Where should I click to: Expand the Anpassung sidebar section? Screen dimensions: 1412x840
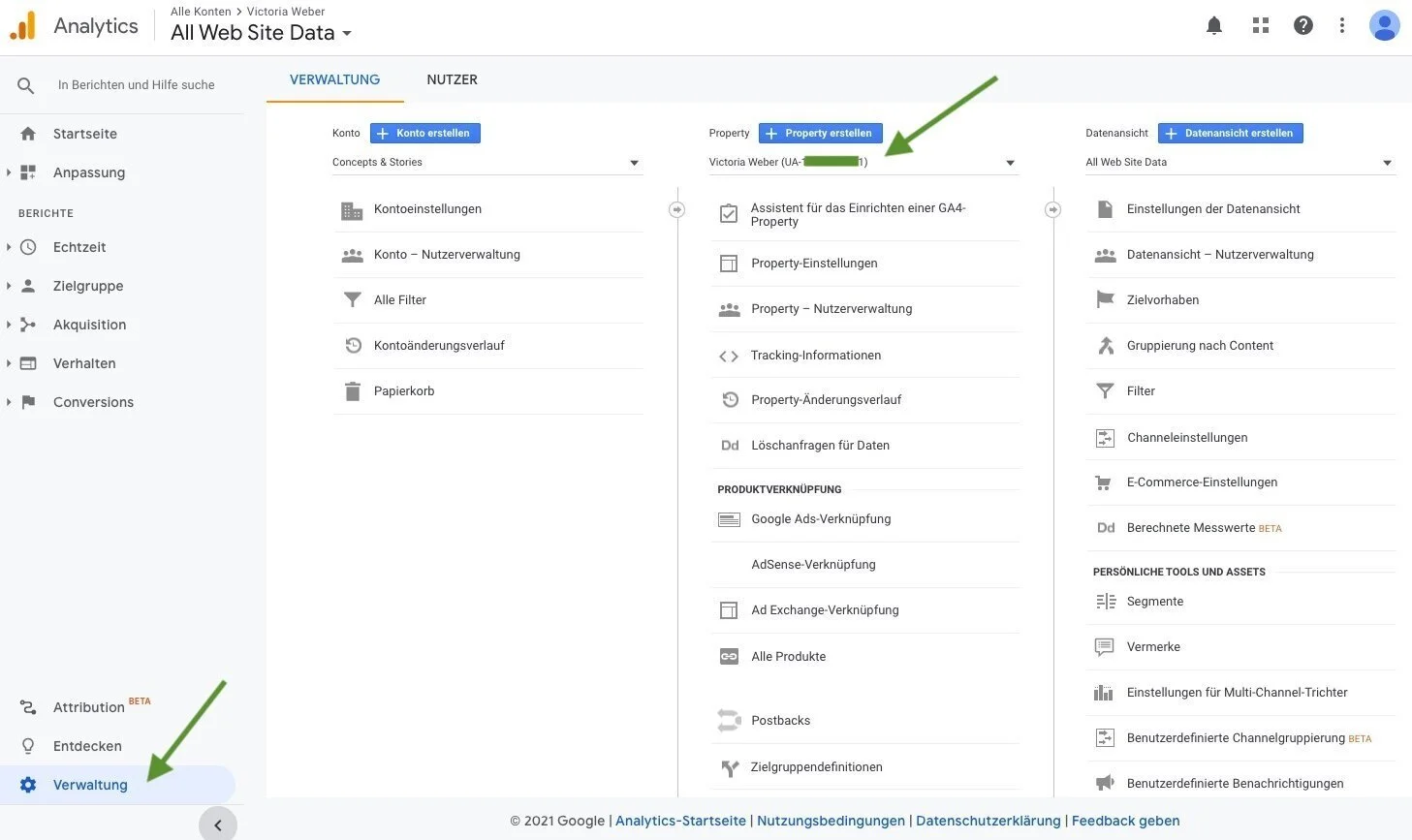(x=9, y=172)
